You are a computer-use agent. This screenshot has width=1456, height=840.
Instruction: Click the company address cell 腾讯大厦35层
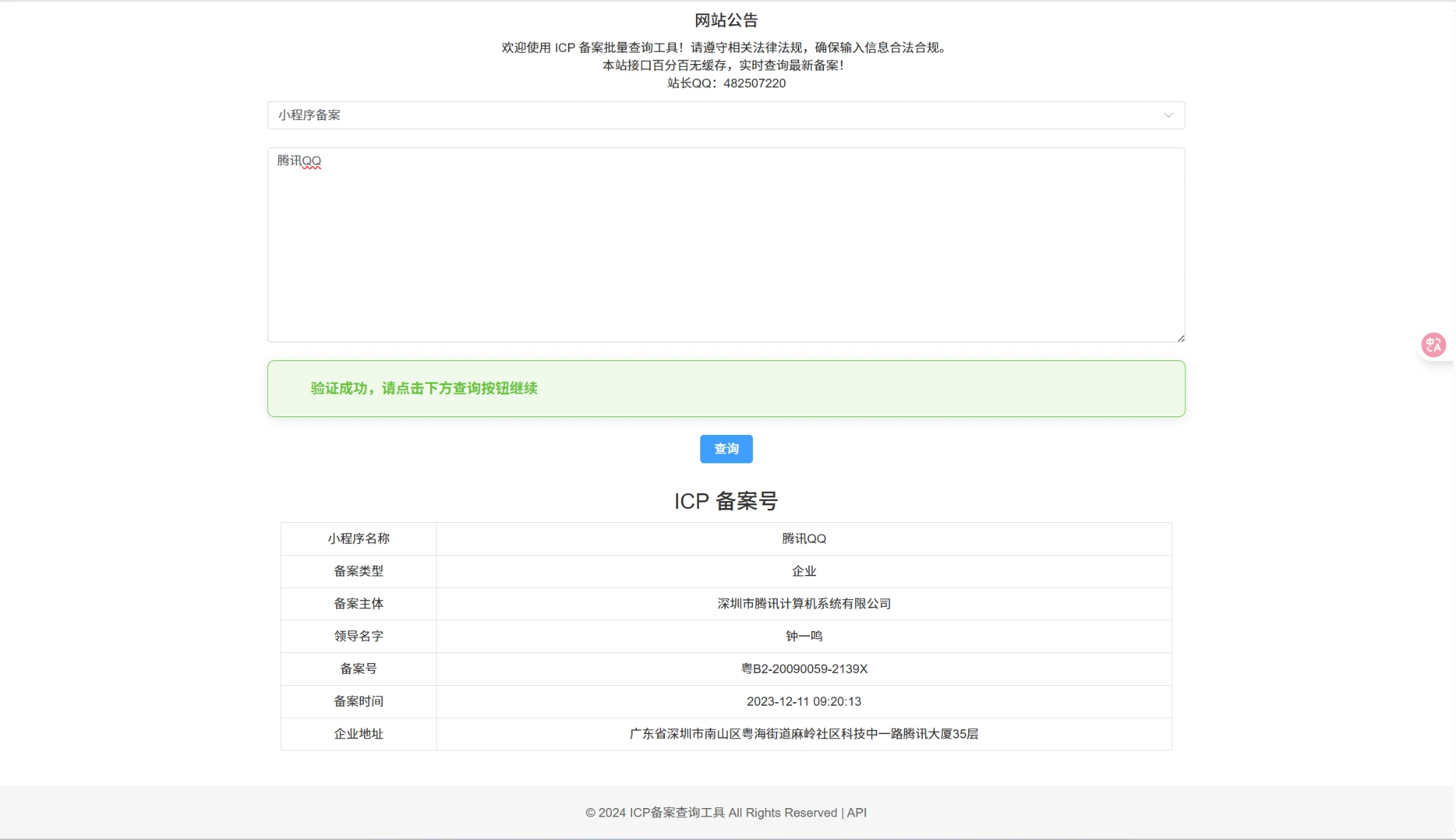click(803, 733)
